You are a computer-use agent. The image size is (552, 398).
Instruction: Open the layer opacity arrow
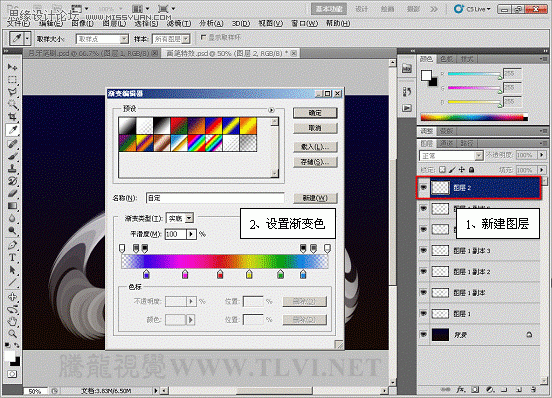542,155
